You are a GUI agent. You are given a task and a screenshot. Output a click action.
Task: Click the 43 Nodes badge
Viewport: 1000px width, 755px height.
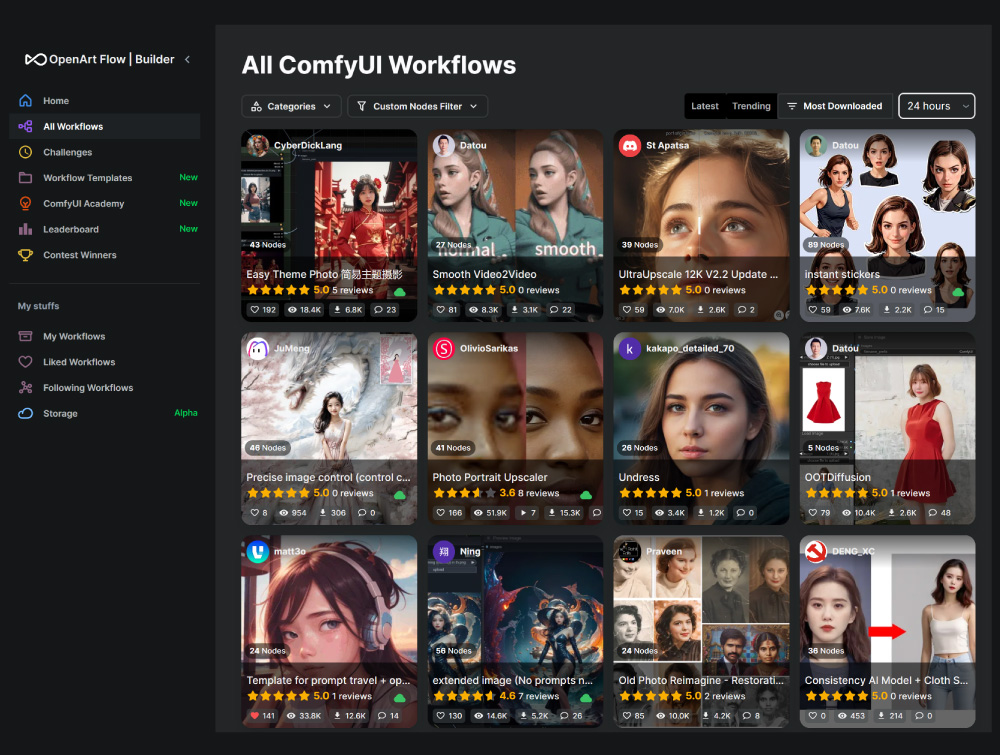click(x=268, y=245)
